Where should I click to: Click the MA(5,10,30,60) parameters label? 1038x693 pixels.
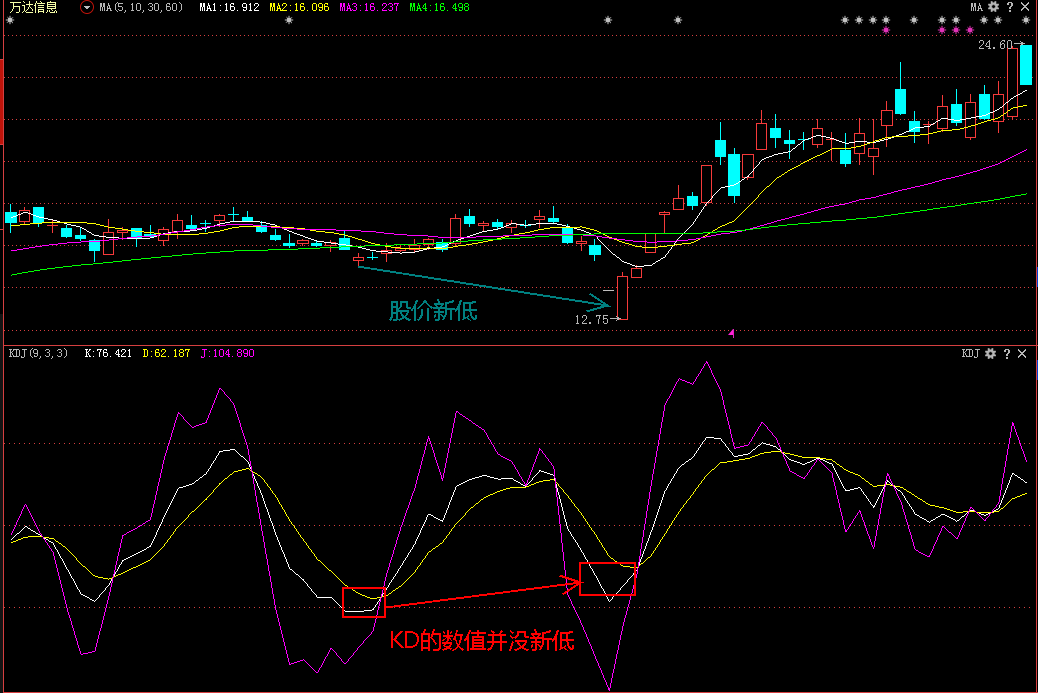[141, 7]
